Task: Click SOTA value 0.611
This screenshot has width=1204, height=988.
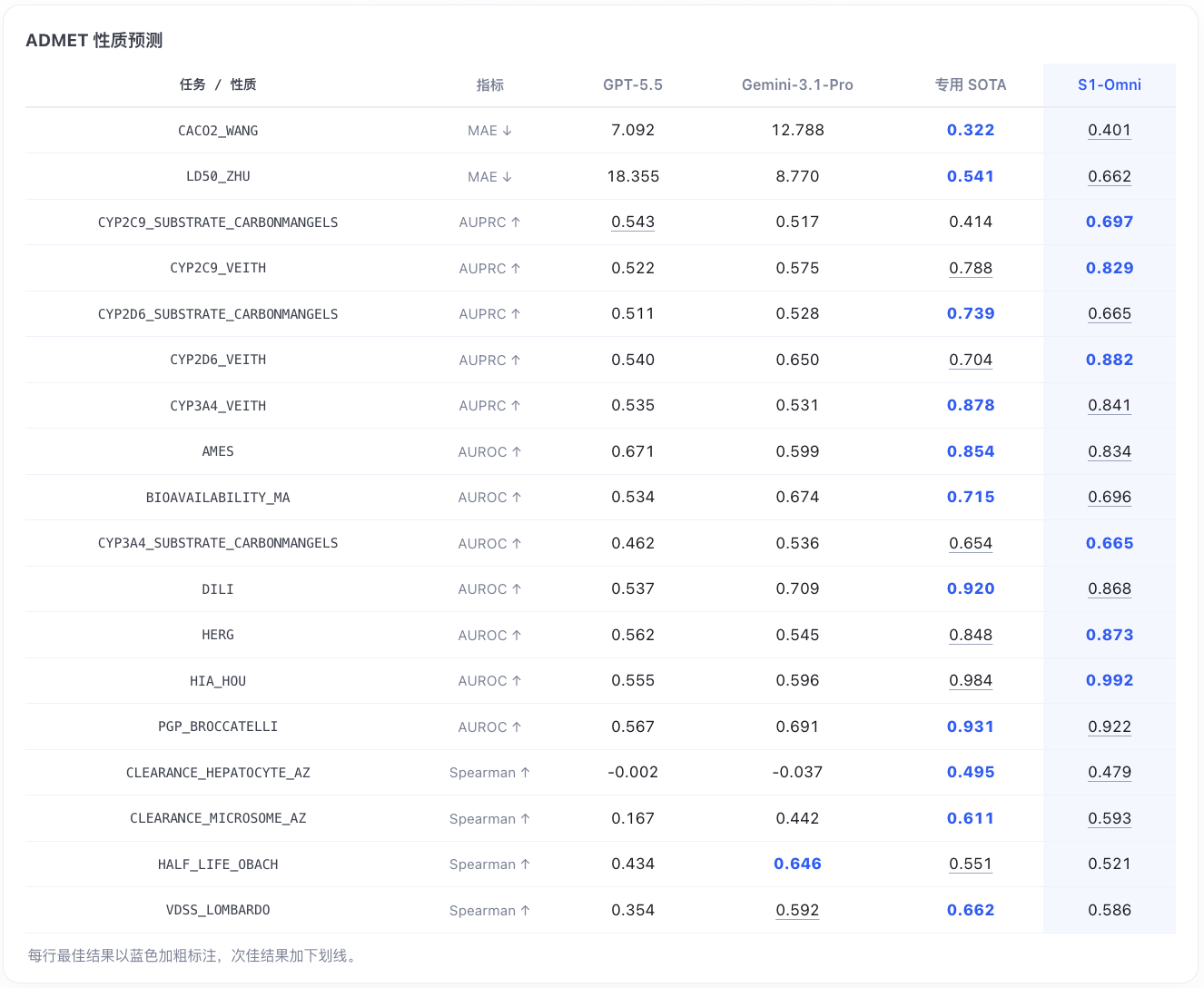Action: [971, 818]
